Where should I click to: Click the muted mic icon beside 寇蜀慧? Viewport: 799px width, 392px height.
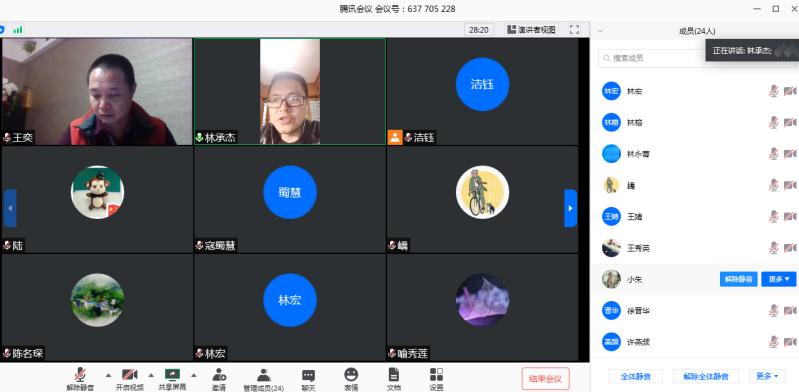(x=200, y=246)
